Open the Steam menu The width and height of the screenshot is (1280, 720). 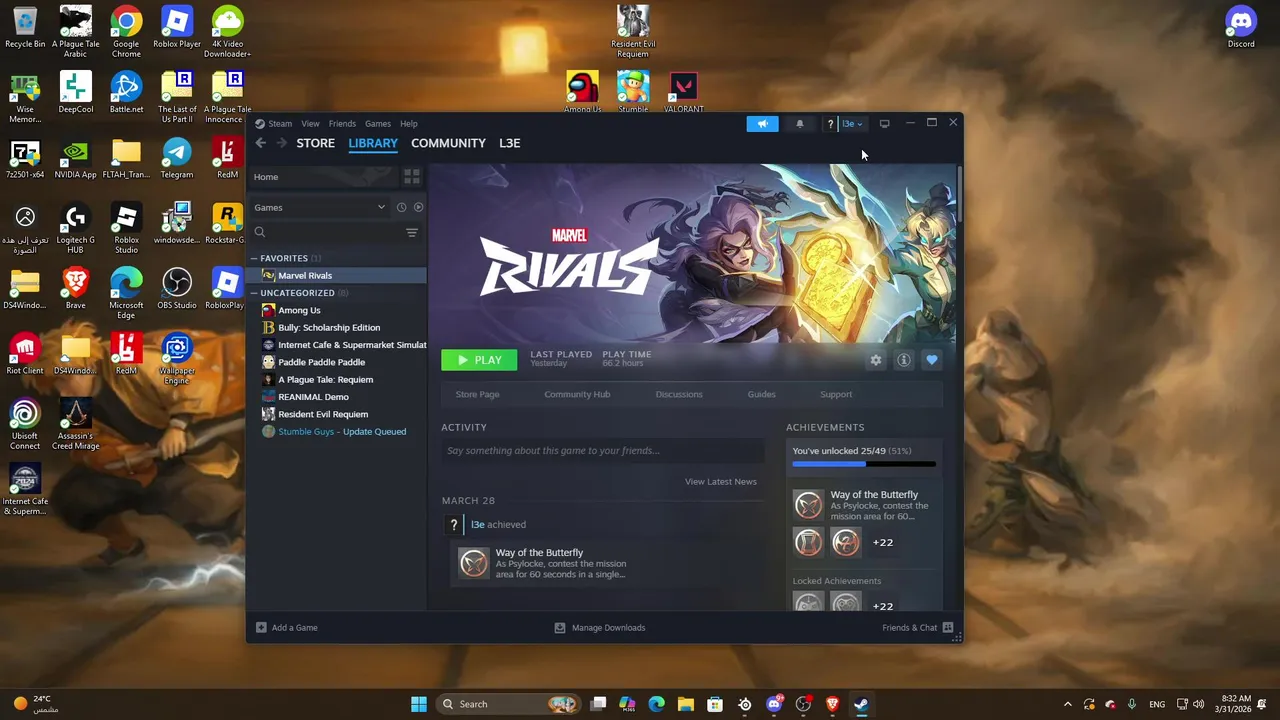[280, 124]
